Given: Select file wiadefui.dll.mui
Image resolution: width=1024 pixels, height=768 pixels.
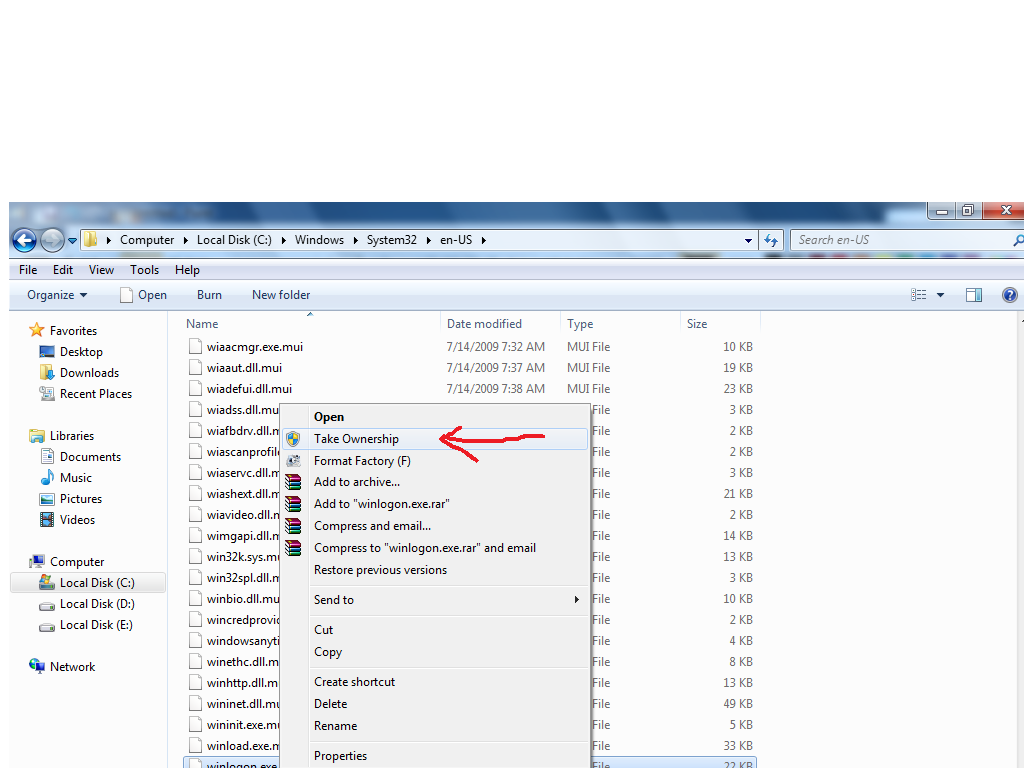Looking at the screenshot, I should coord(249,389).
